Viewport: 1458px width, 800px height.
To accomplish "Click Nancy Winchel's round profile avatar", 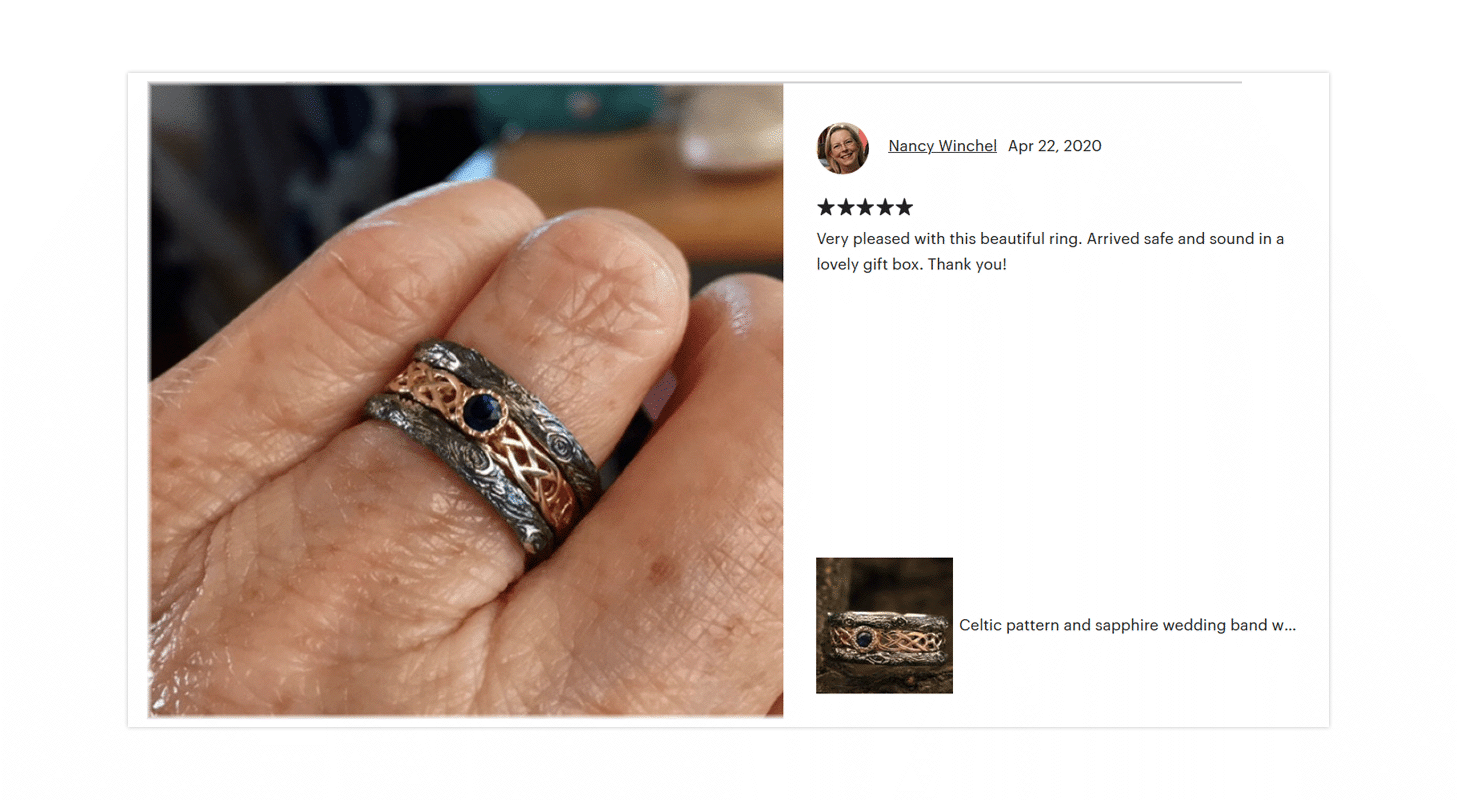I will 842,148.
